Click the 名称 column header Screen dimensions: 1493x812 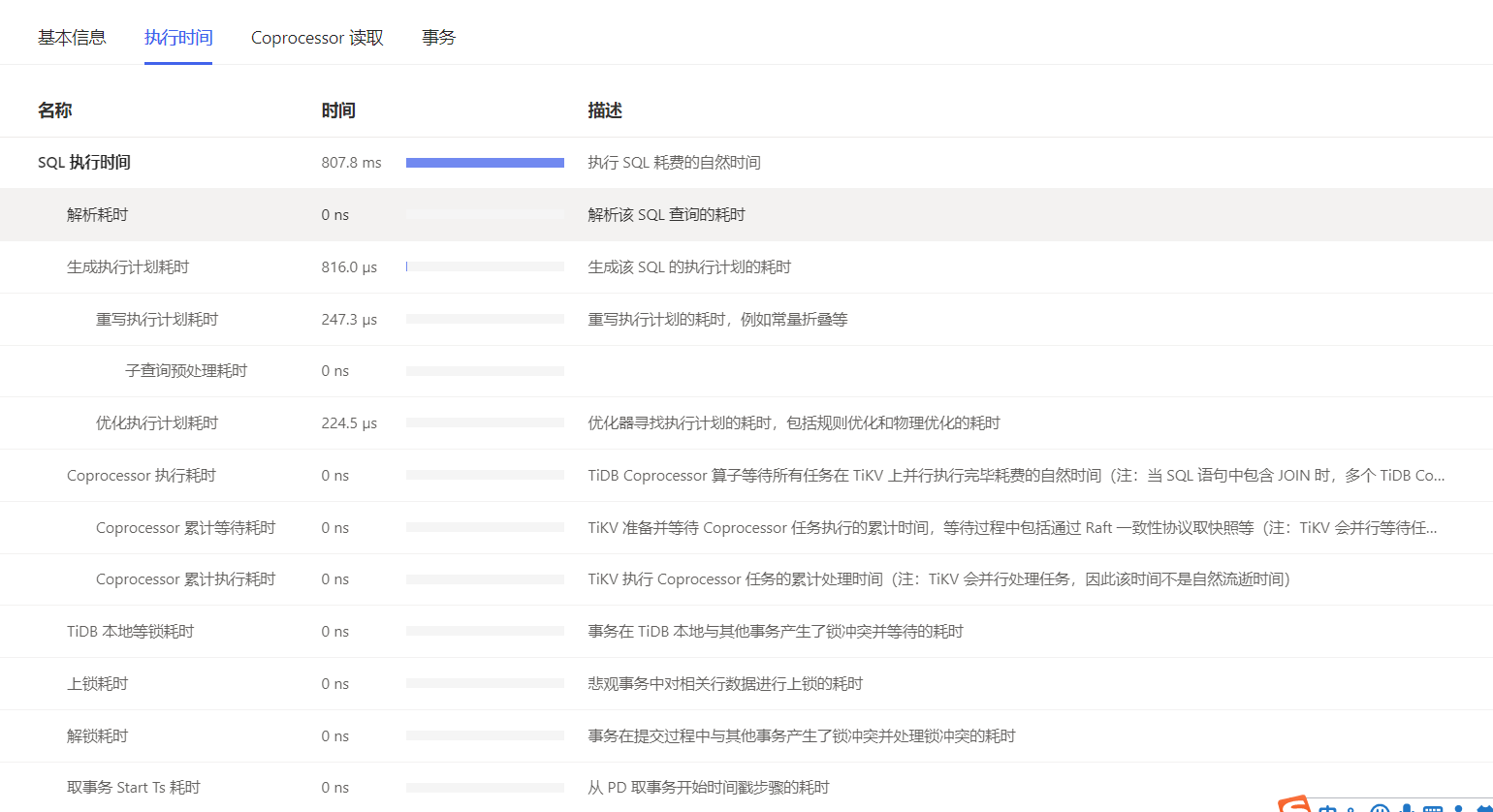(55, 110)
